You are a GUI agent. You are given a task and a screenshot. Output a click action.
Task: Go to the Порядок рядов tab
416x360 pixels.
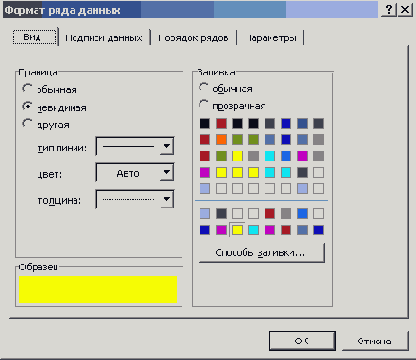point(193,38)
